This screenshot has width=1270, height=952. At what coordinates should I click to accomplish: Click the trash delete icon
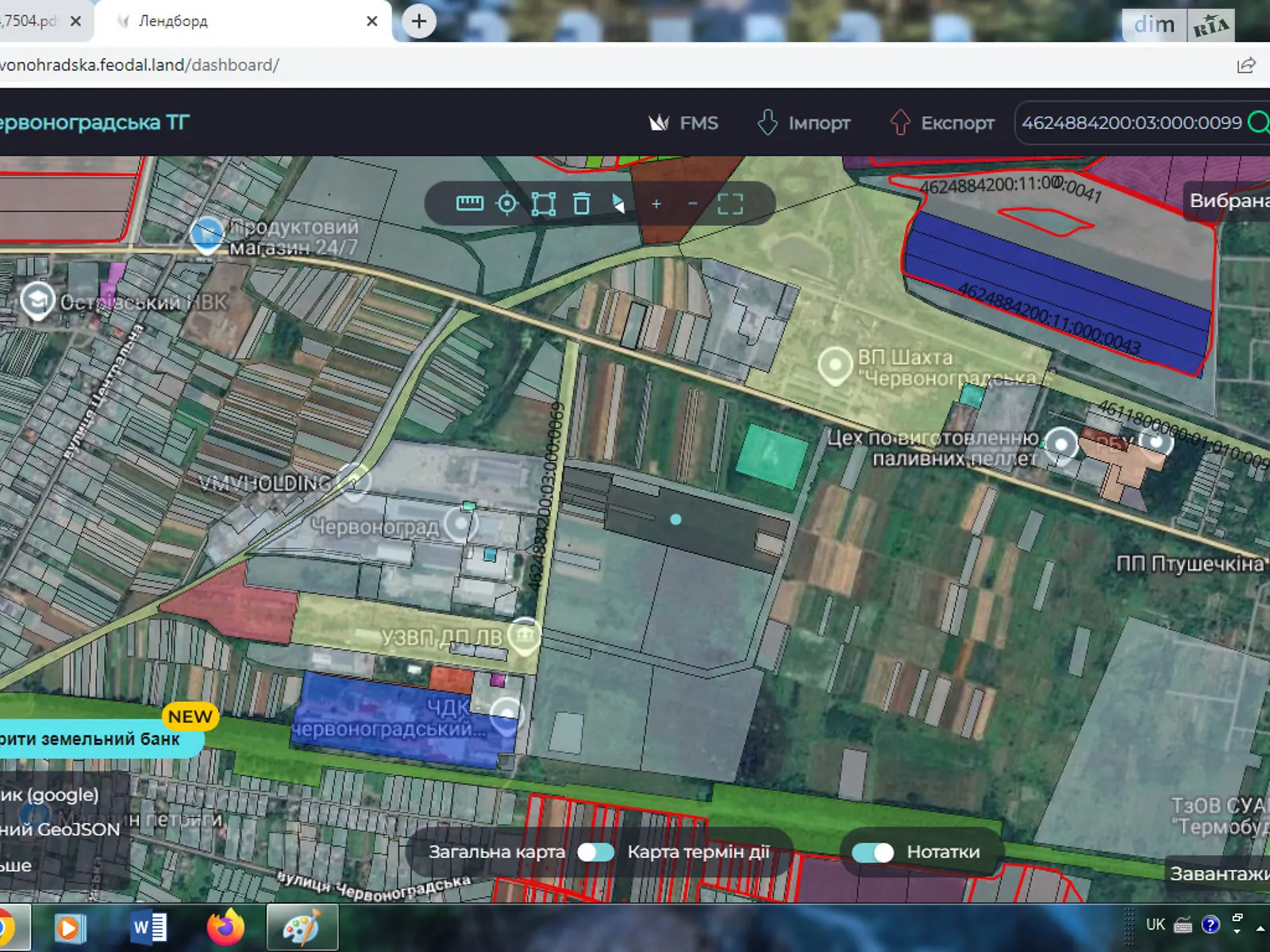coord(582,204)
